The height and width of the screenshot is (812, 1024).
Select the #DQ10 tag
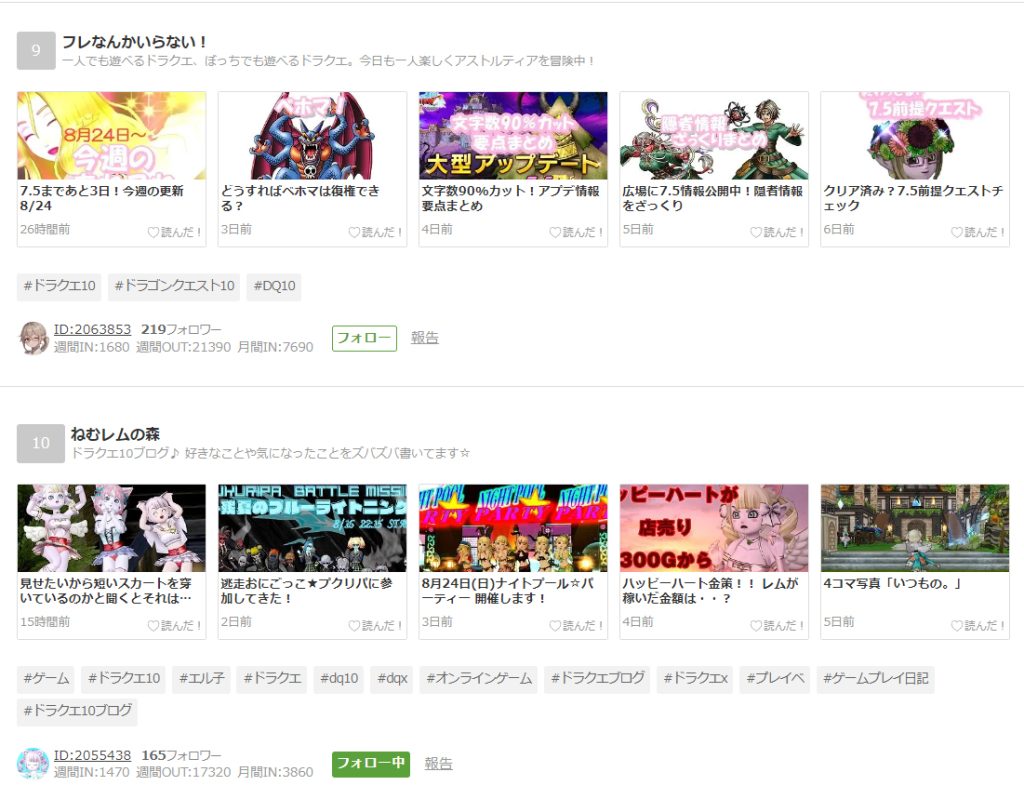coord(274,286)
